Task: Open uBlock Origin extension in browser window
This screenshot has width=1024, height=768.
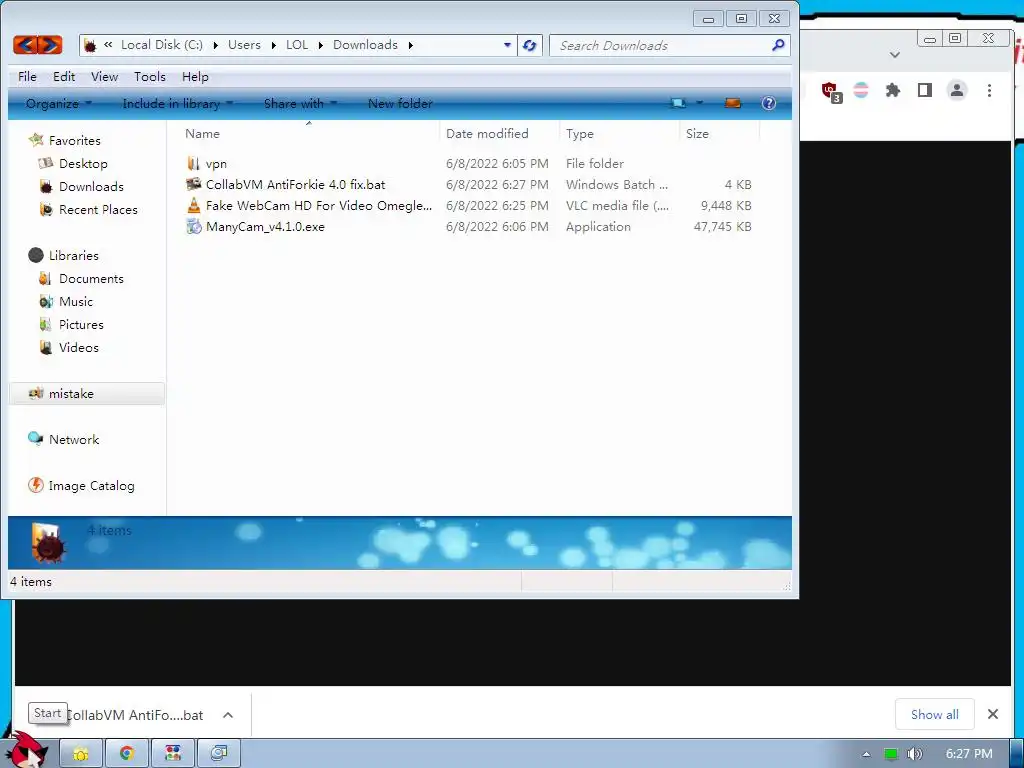Action: (831, 91)
